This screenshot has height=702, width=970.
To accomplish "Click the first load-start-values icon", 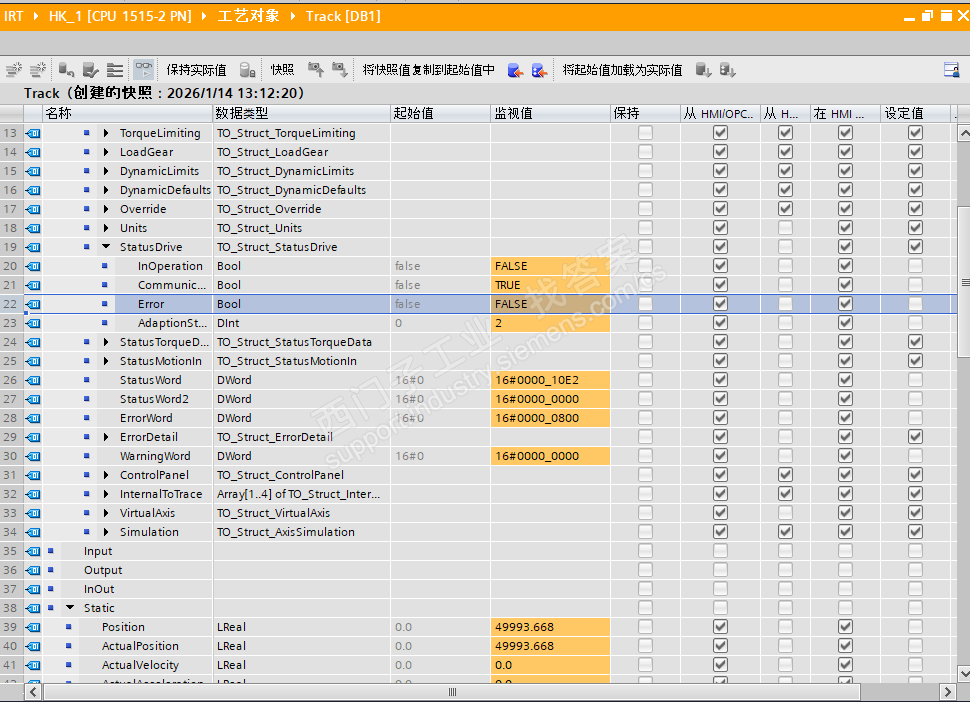I will tap(703, 70).
